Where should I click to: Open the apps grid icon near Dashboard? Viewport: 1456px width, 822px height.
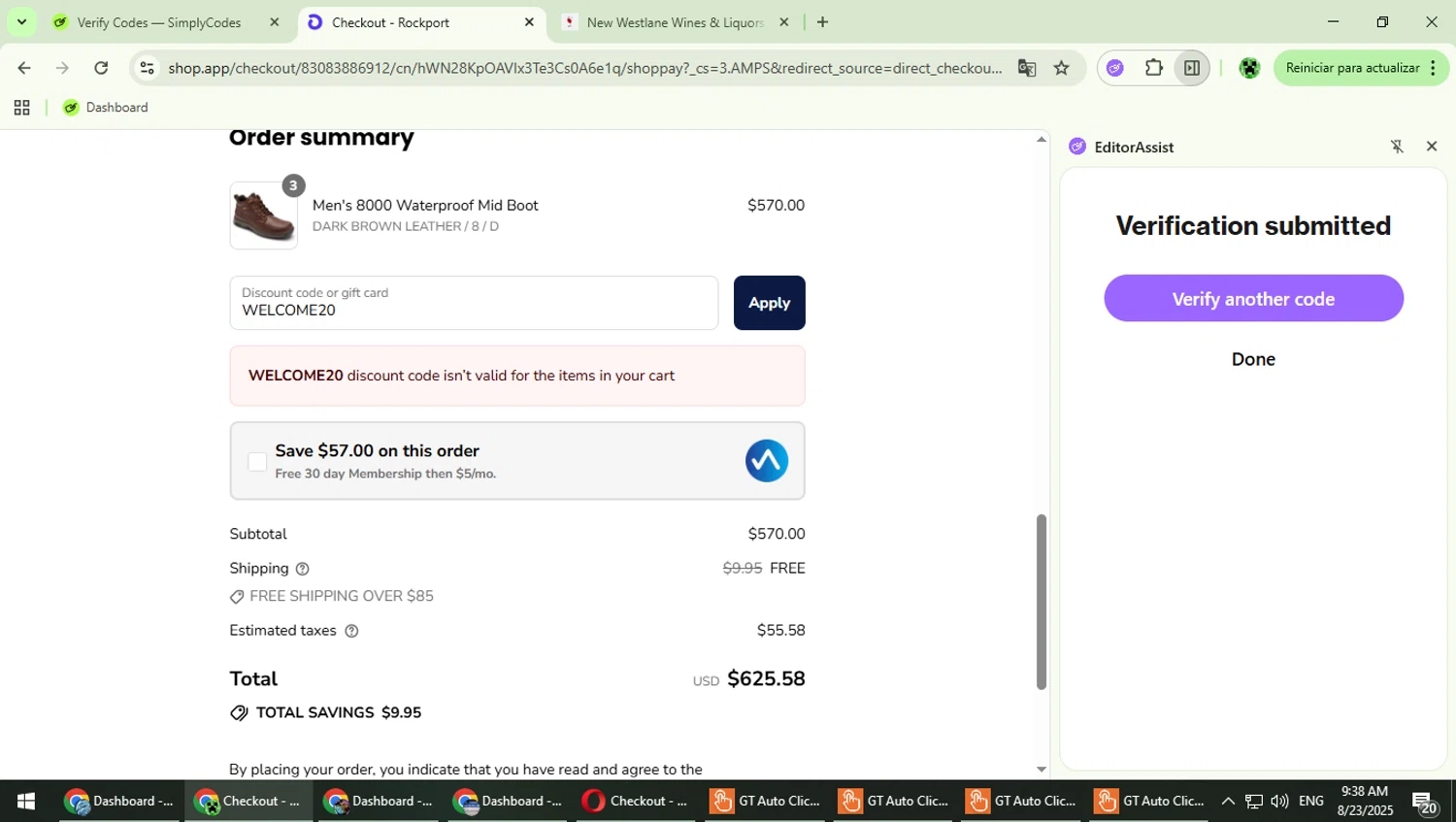(21, 108)
